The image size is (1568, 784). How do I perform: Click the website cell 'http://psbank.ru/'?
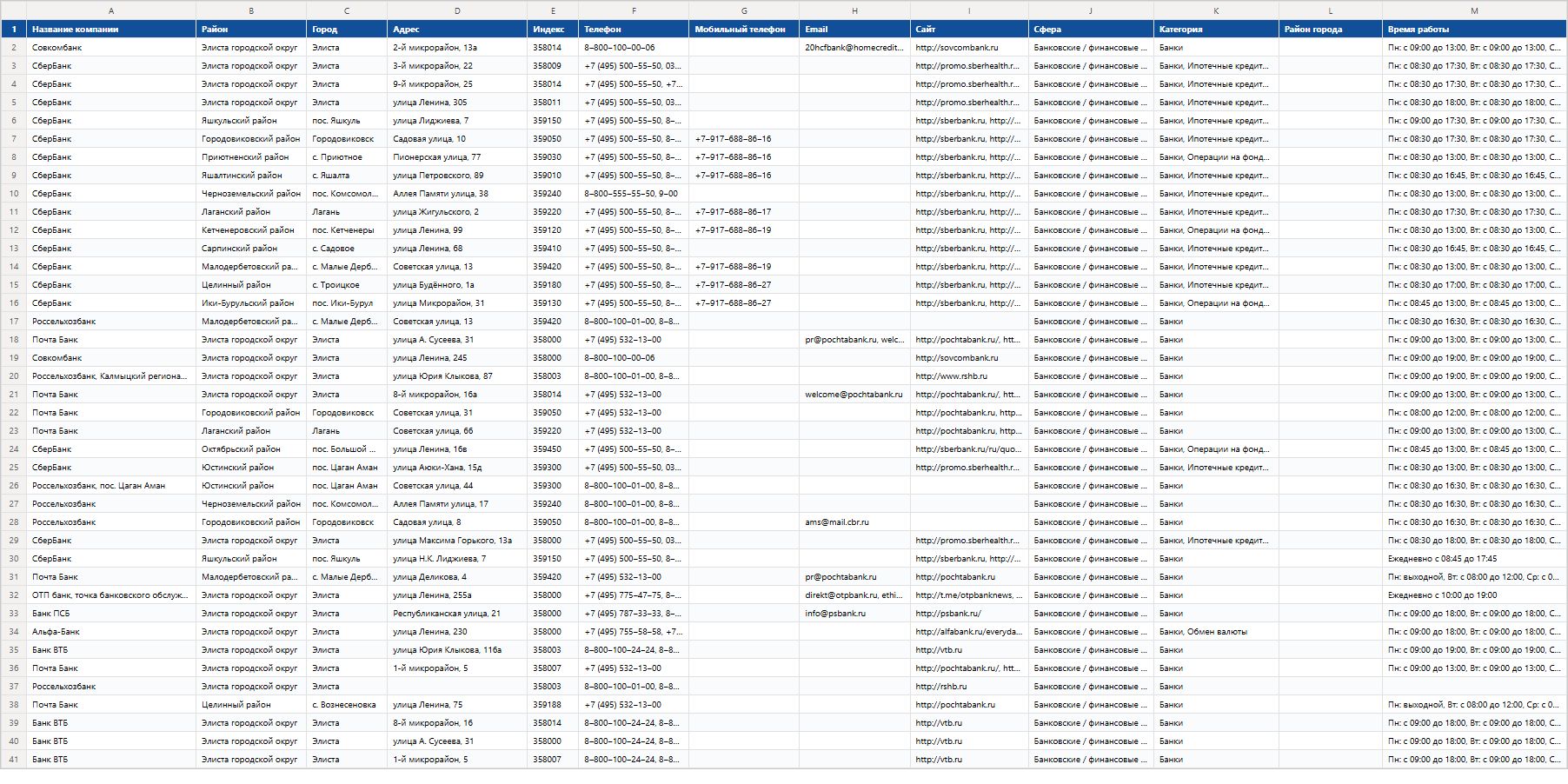pos(969,614)
